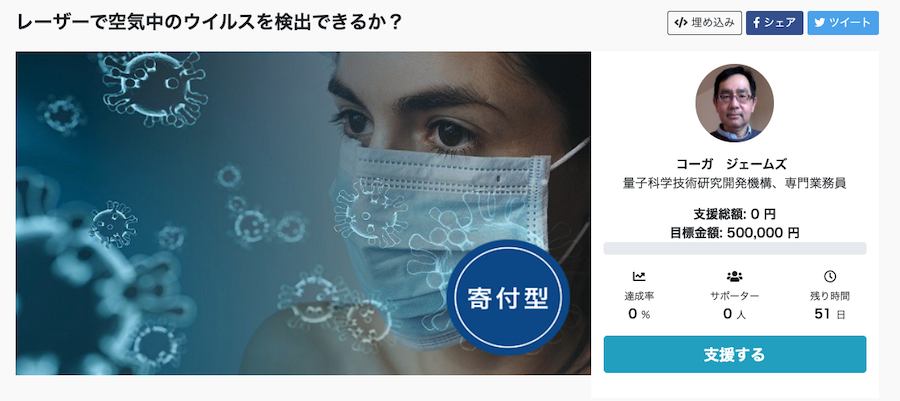Click the 残り時間 clock icon
900x401 pixels.
coord(829,277)
